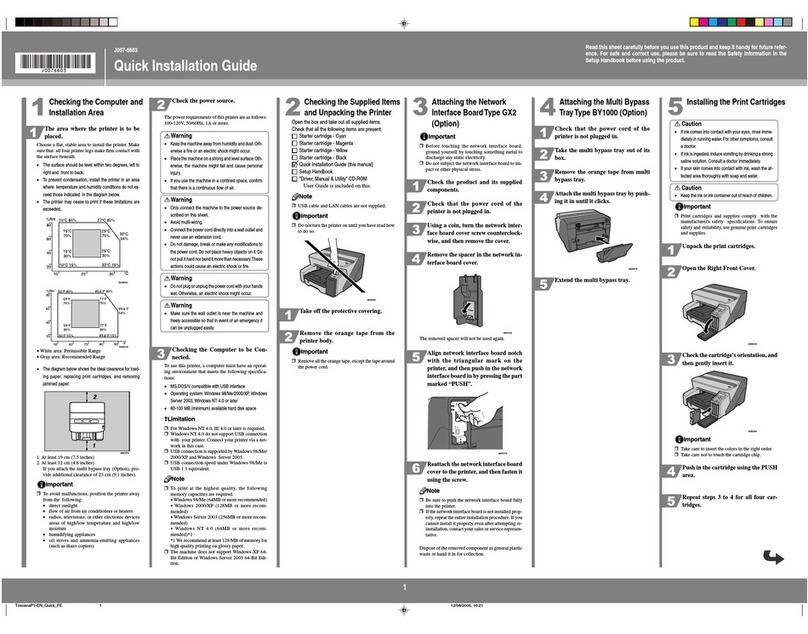
Task: Click page number '1' in bottom gray bar
Action: pos(404,587)
